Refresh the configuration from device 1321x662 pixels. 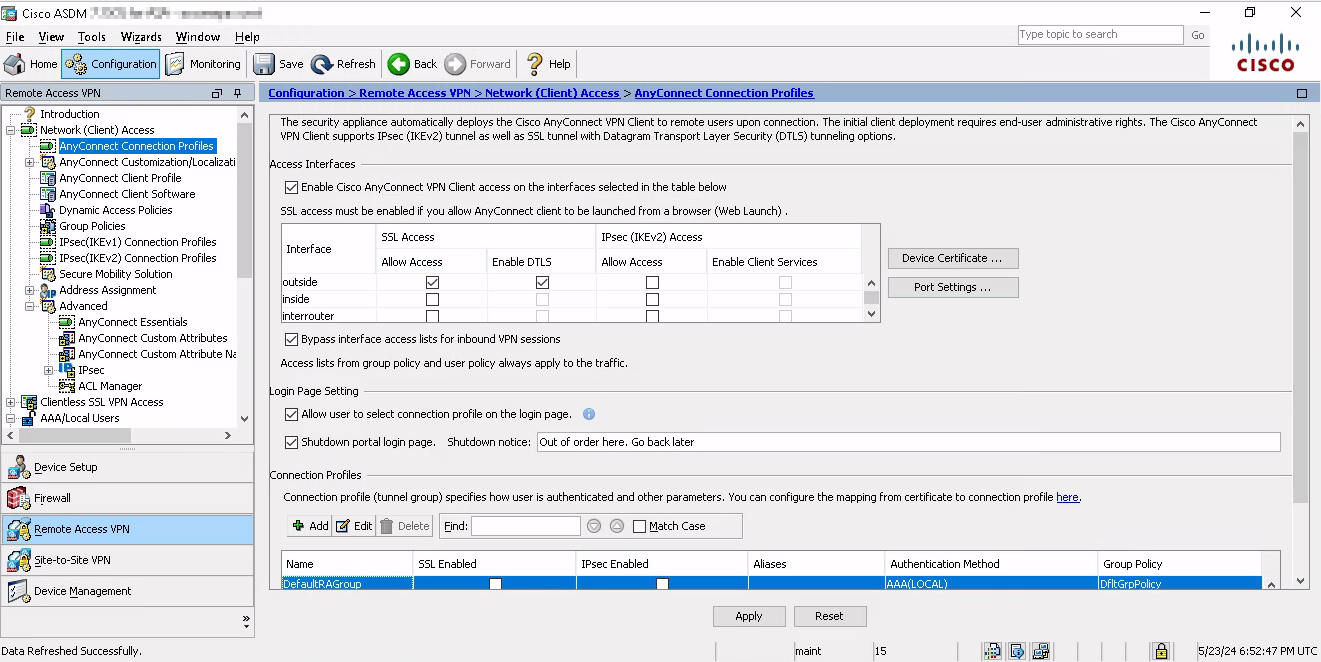tap(342, 64)
